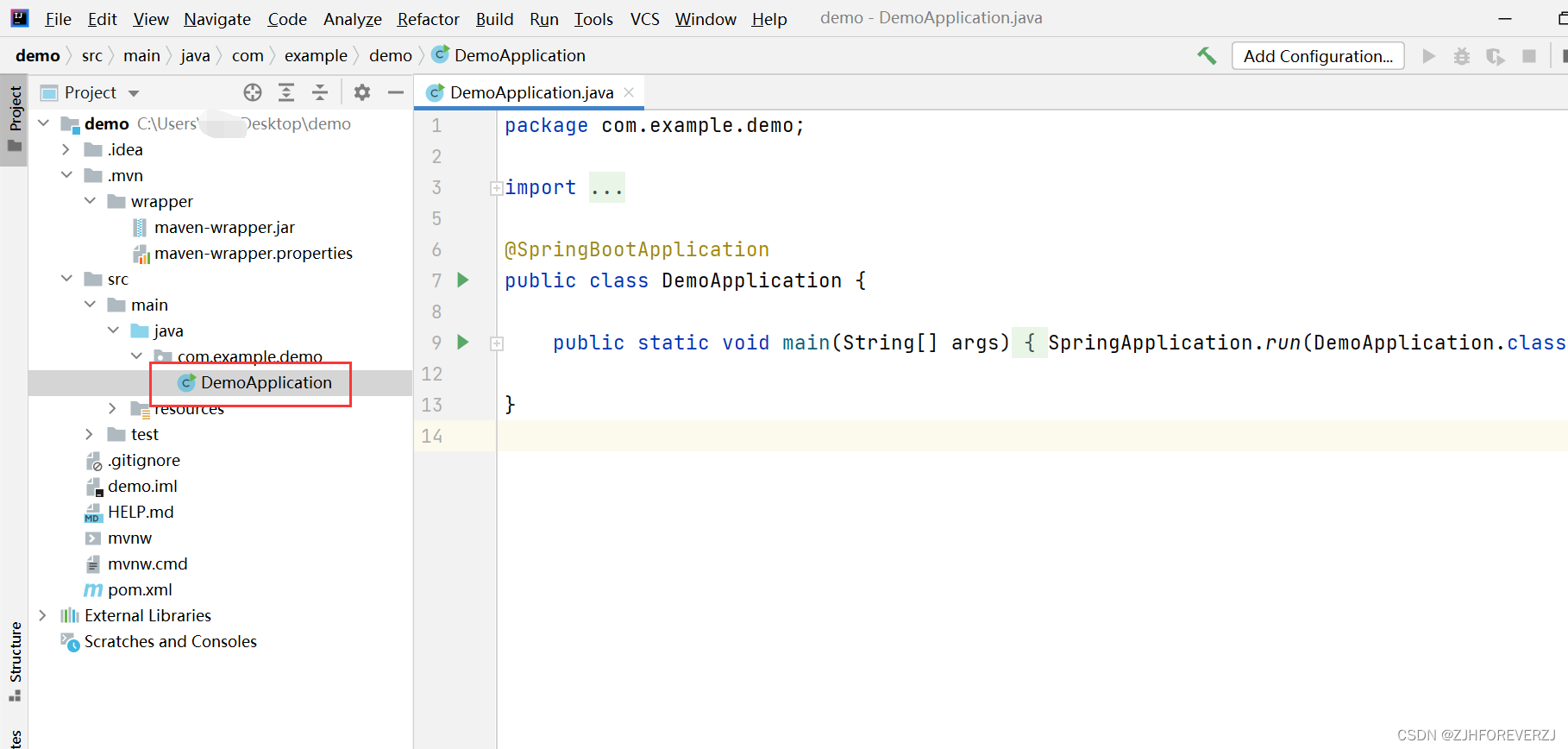
Task: Click Select Opened File crosshair icon
Action: click(x=253, y=92)
